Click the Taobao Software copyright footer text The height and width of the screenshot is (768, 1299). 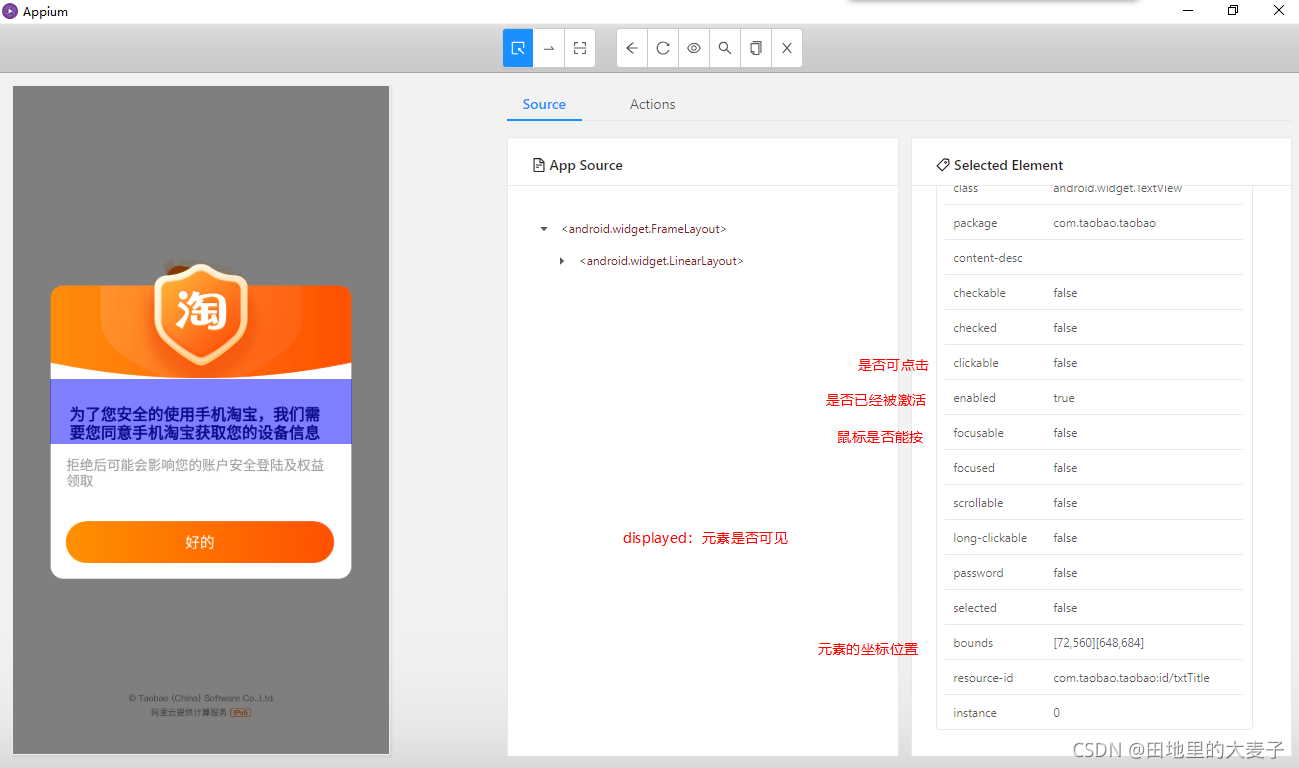point(201,698)
